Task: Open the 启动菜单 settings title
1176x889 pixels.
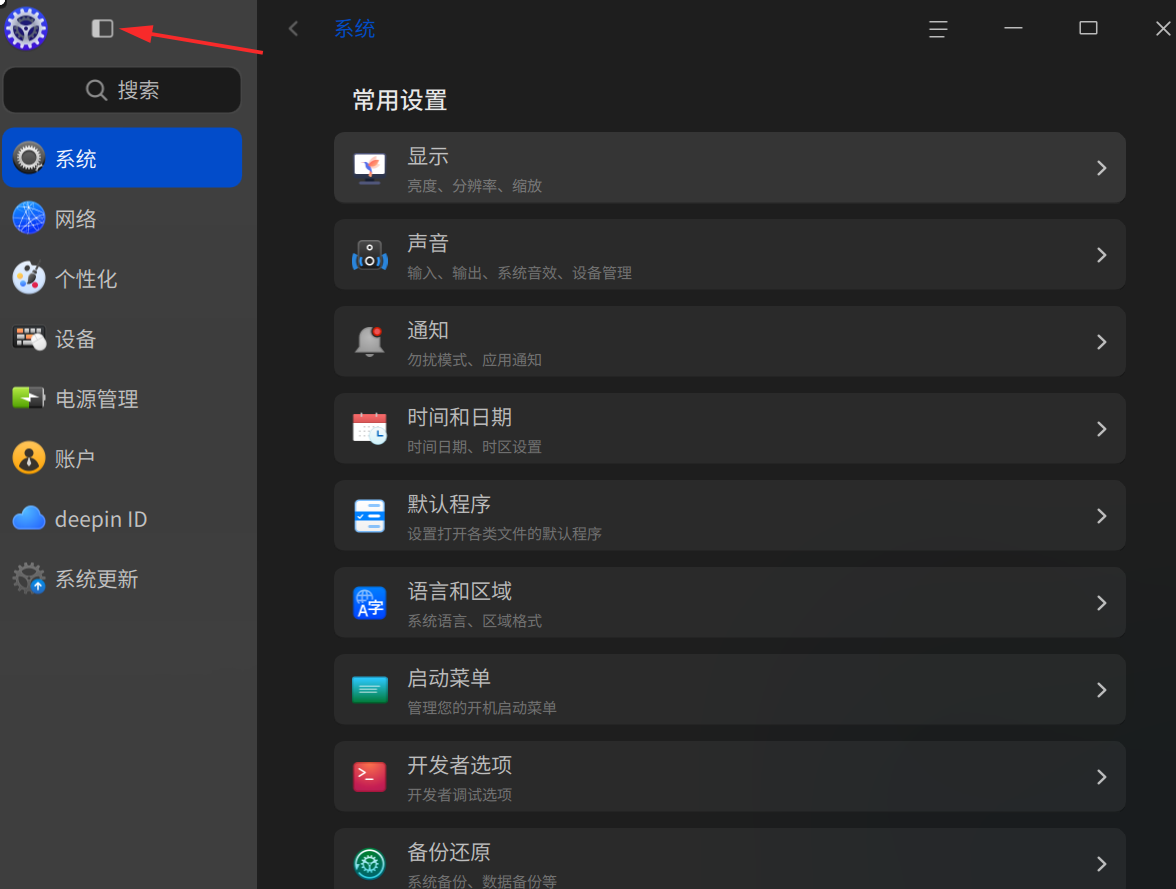Action: (x=448, y=678)
